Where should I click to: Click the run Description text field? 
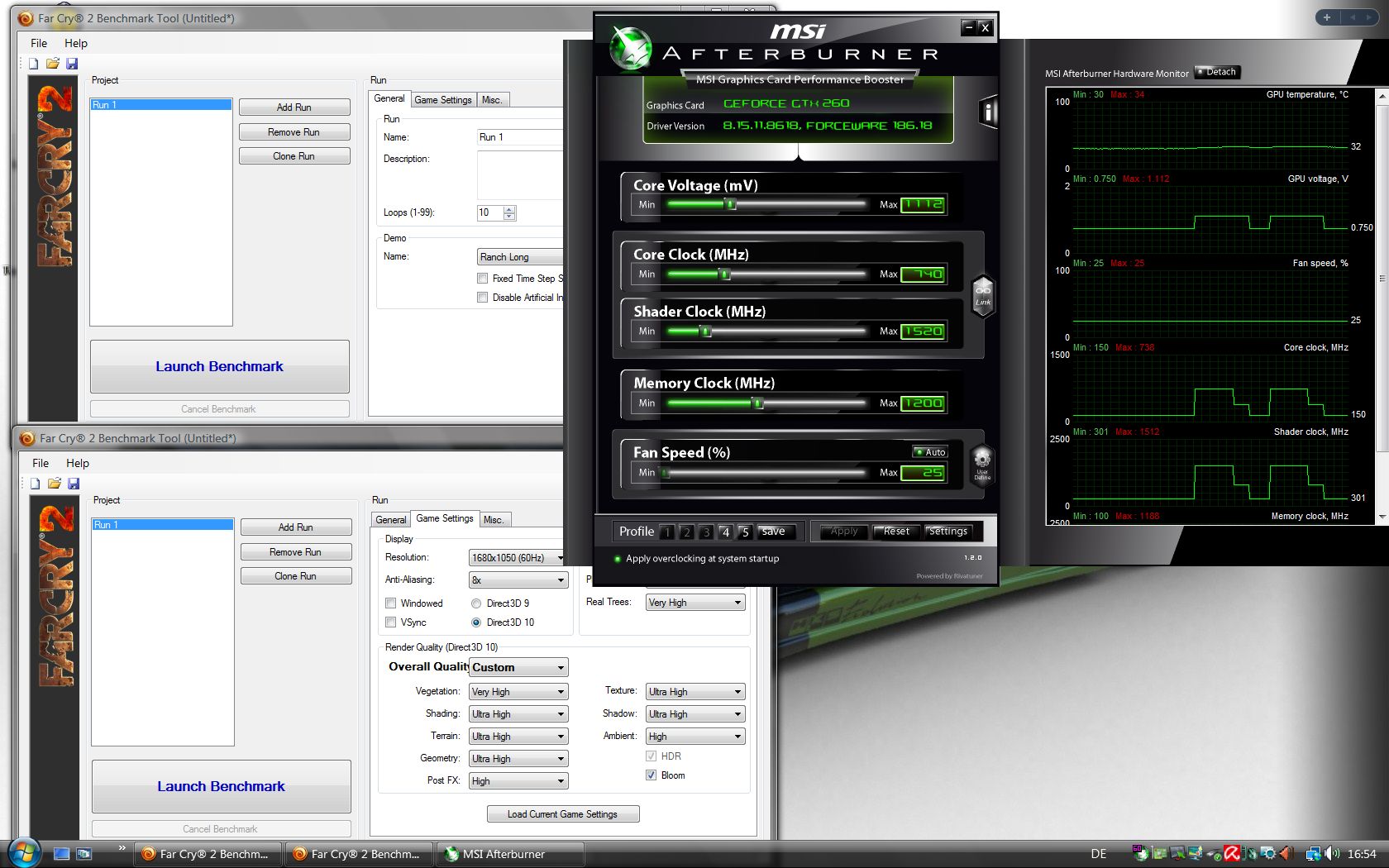[521, 174]
